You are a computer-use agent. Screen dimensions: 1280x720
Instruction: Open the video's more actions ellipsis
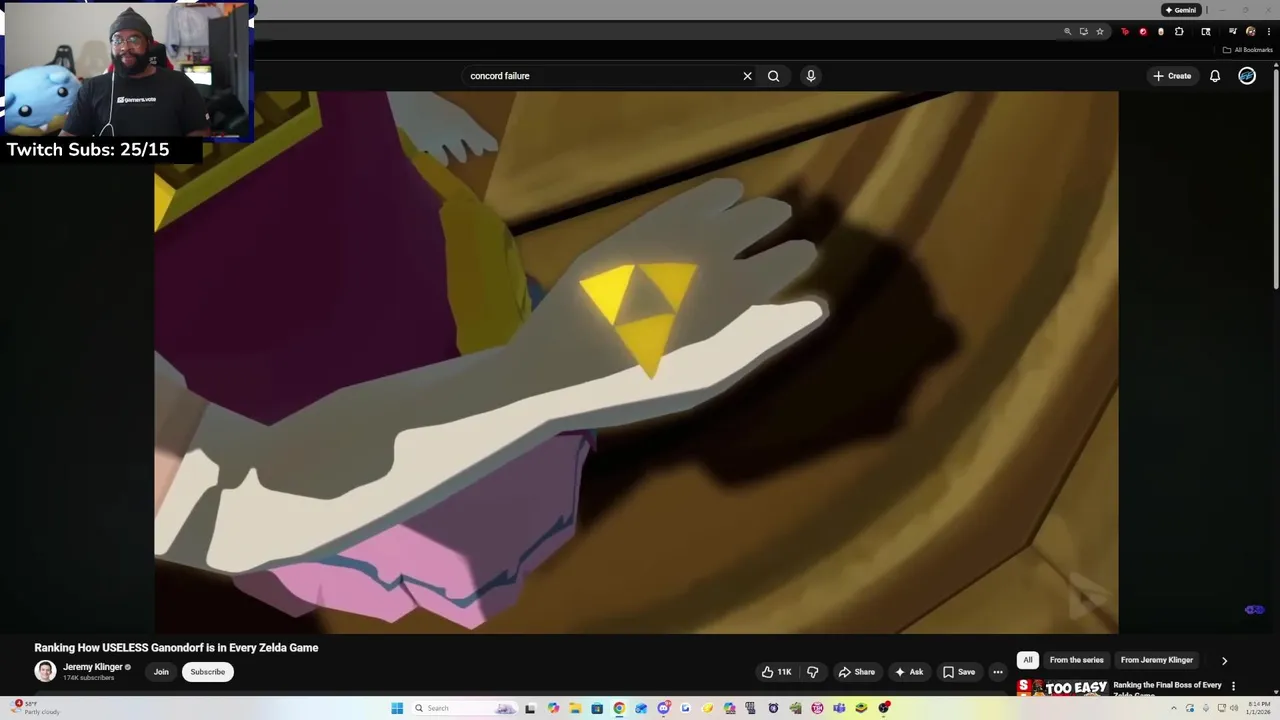pos(997,672)
